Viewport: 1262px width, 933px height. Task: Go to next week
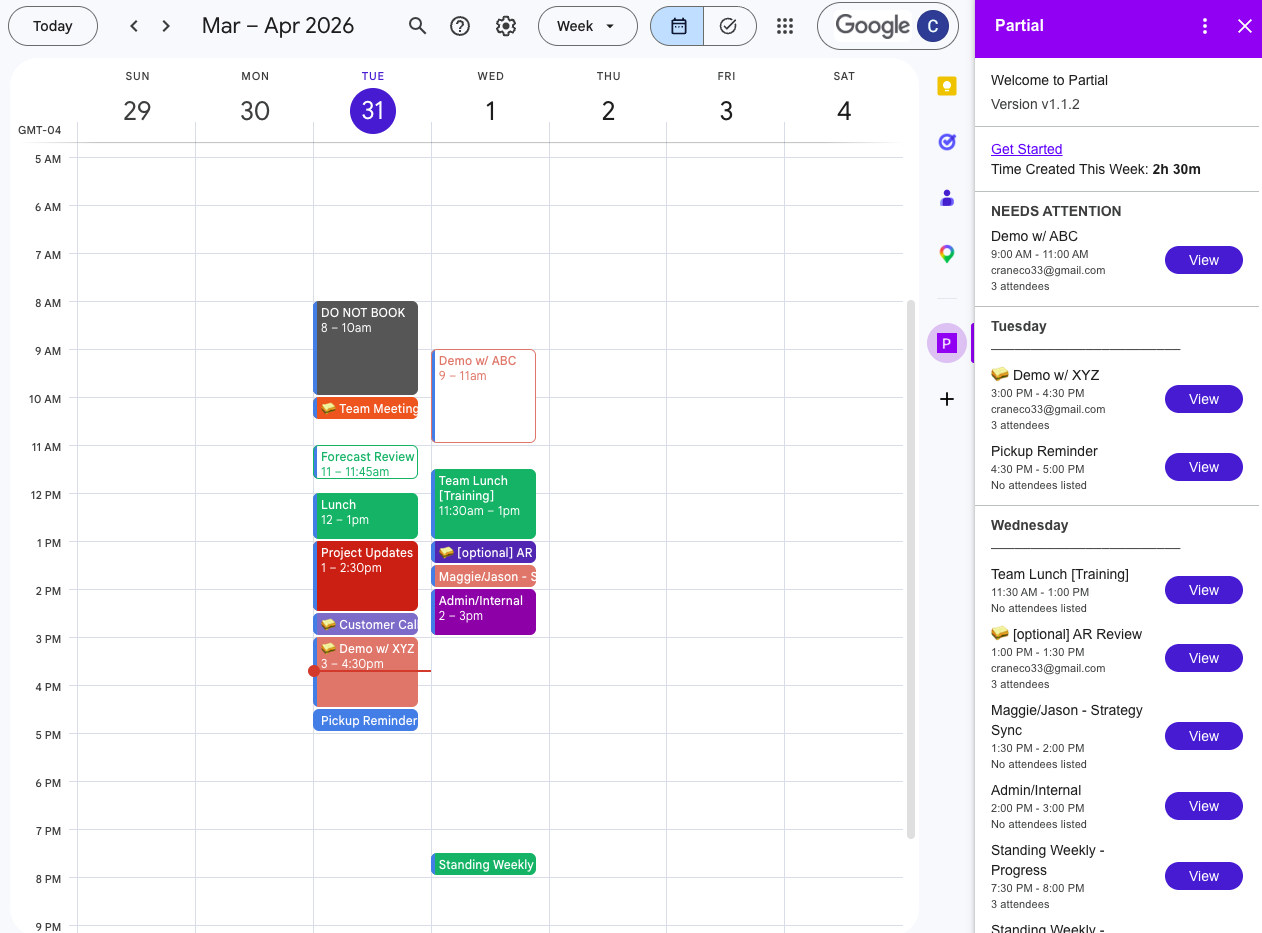pyautogui.click(x=166, y=26)
